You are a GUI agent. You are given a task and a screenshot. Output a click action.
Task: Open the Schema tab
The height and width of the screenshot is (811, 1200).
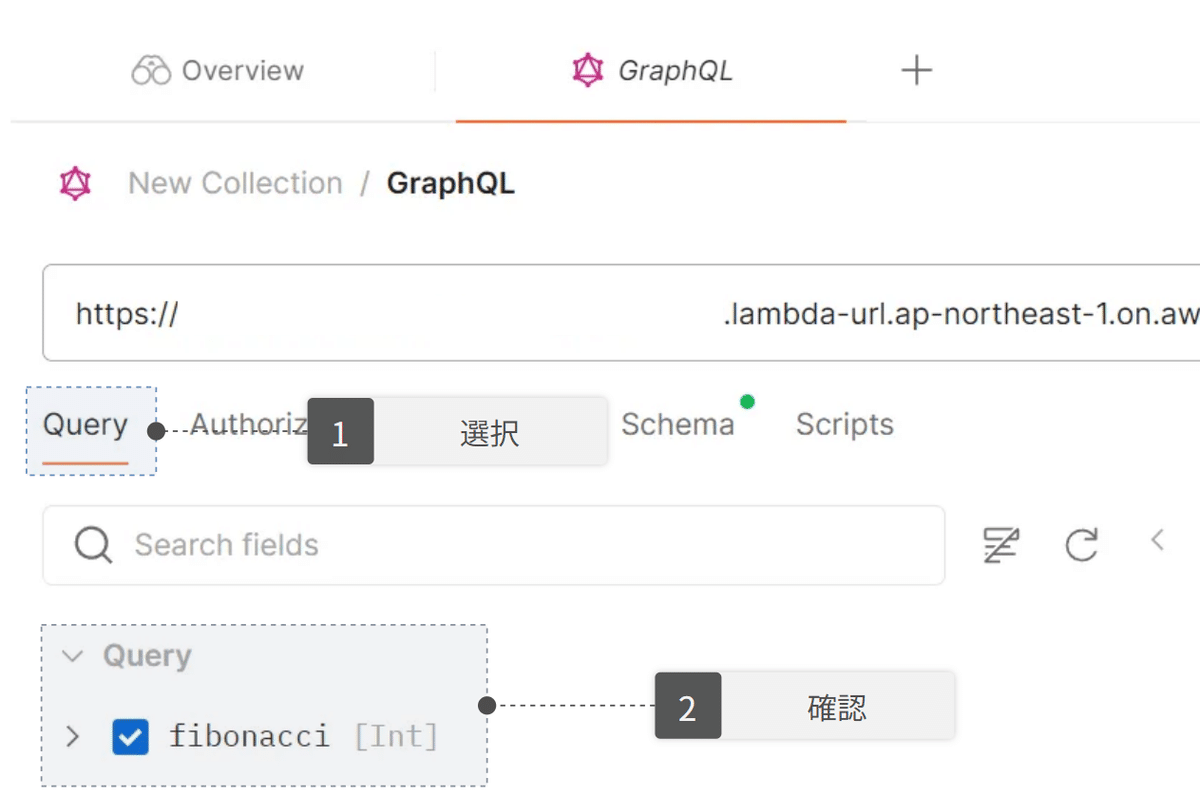tap(677, 424)
